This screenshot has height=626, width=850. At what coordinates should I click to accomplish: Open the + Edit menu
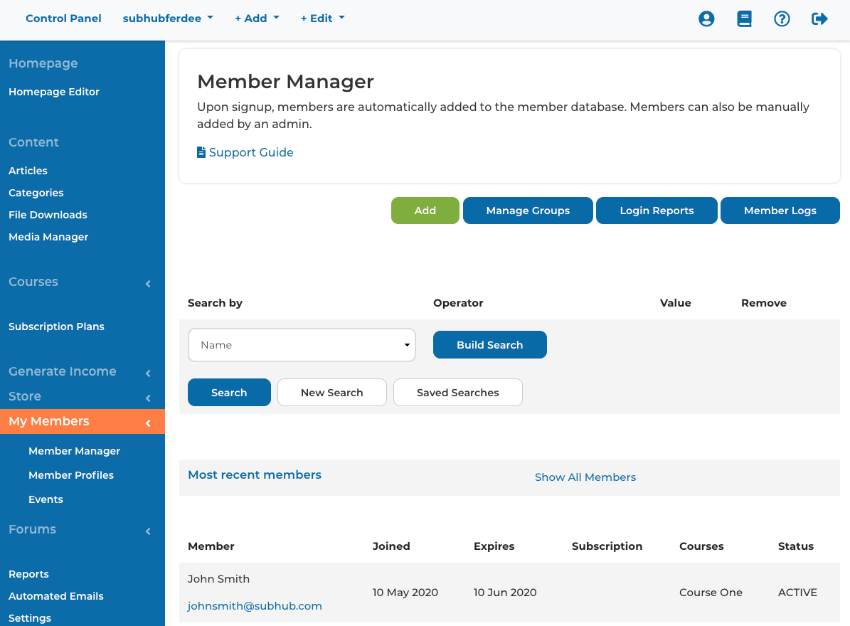point(322,18)
